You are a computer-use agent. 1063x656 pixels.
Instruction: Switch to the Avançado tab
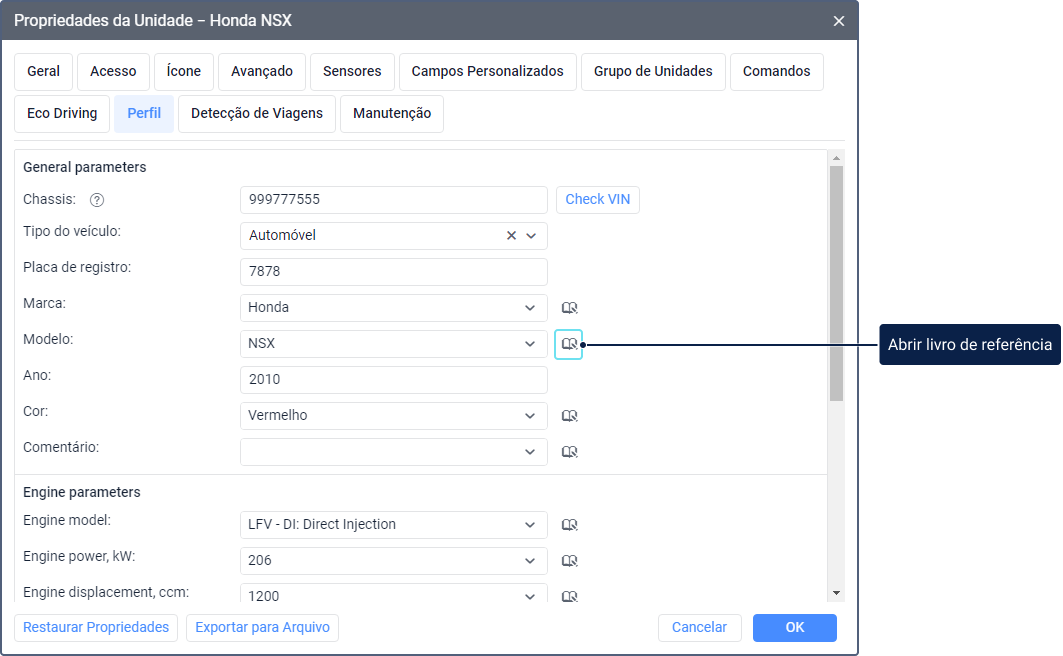coord(262,72)
